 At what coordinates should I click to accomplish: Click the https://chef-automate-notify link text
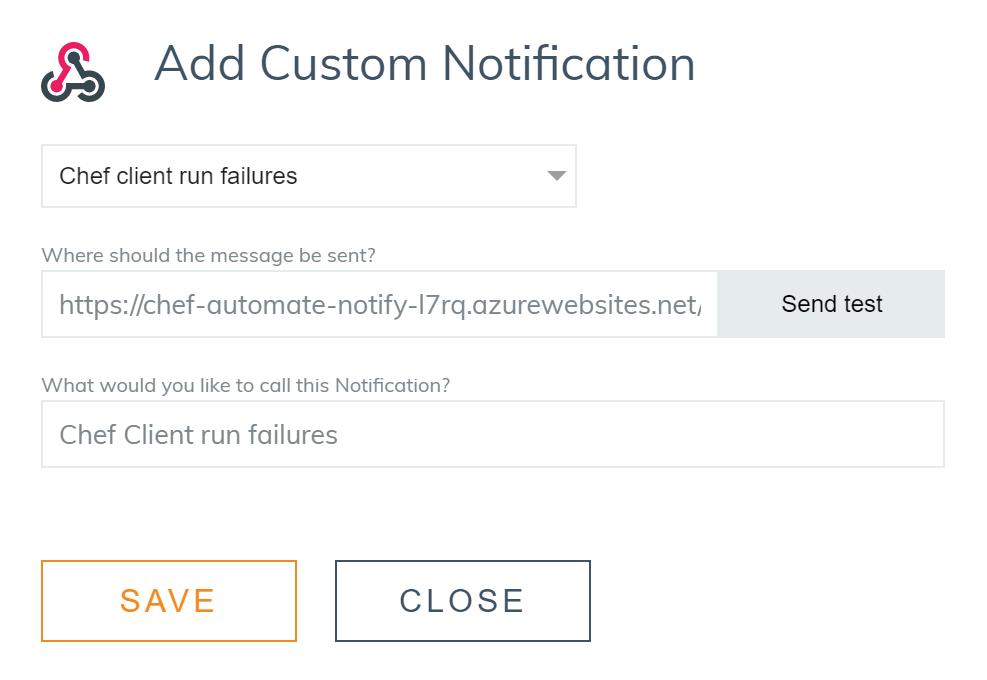(x=380, y=304)
